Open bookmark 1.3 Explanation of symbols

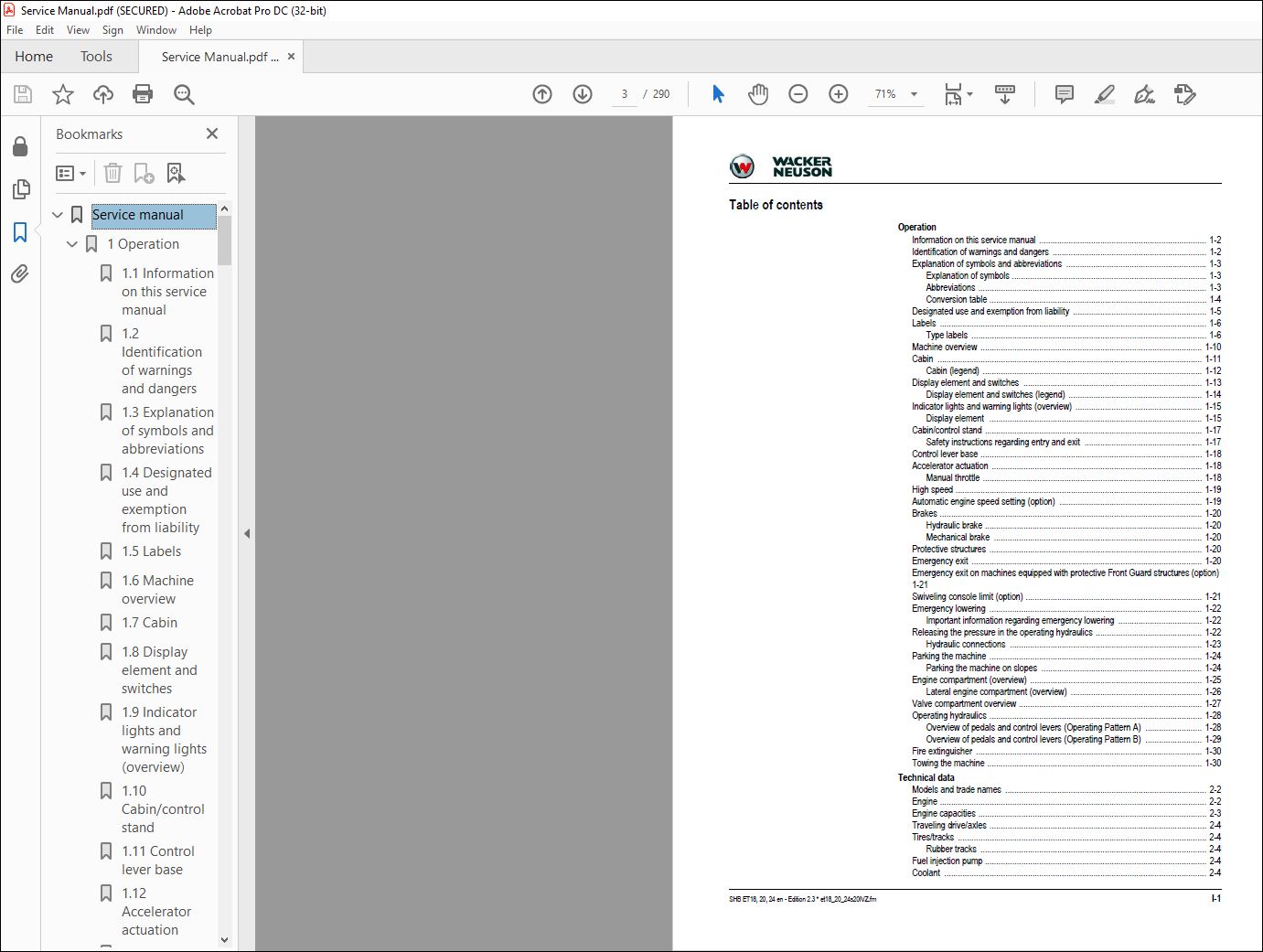pos(168,431)
